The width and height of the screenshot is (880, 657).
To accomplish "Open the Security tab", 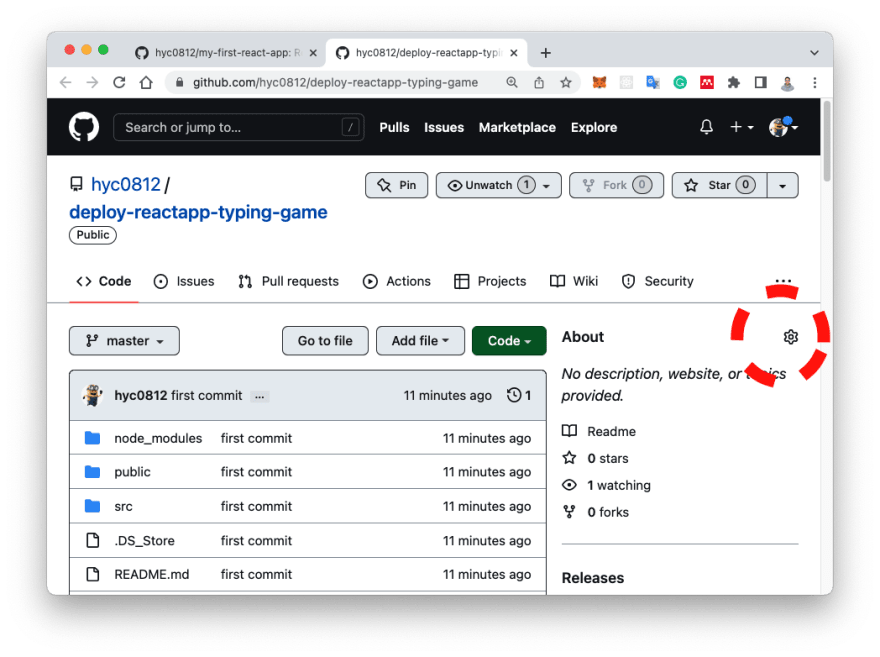I will [x=657, y=281].
